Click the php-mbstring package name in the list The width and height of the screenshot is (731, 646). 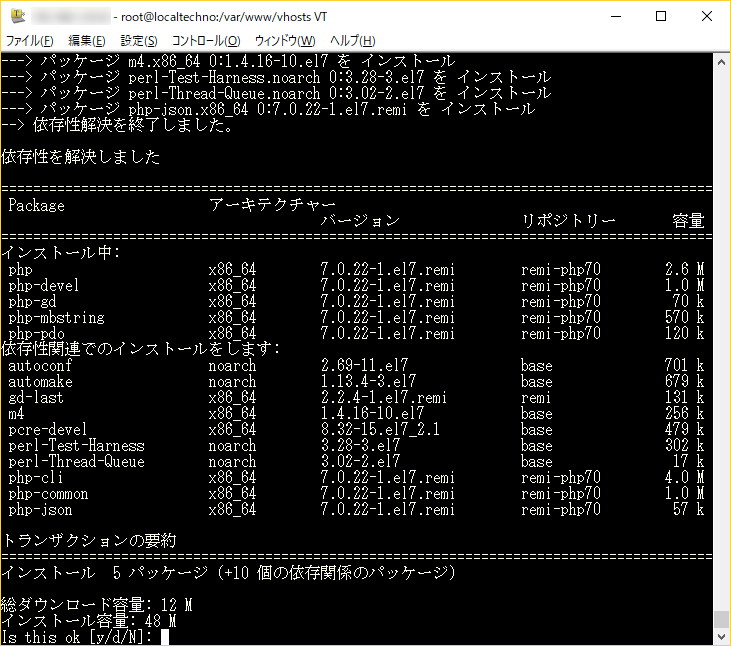[x=55, y=318]
